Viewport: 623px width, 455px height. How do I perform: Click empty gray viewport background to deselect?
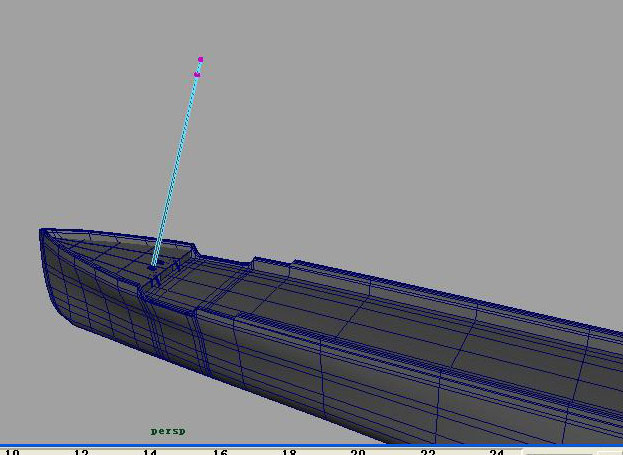[397, 119]
